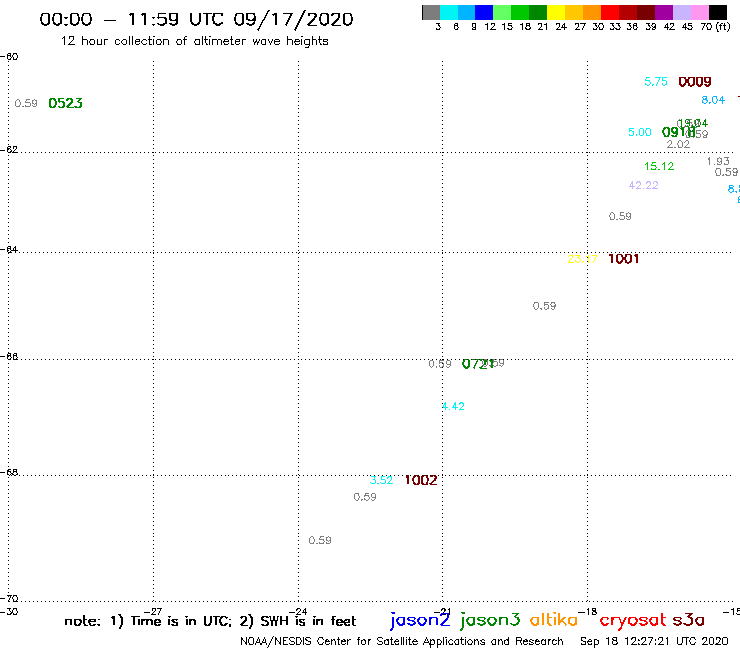Select the lavender swatch in the legend

point(681,12)
